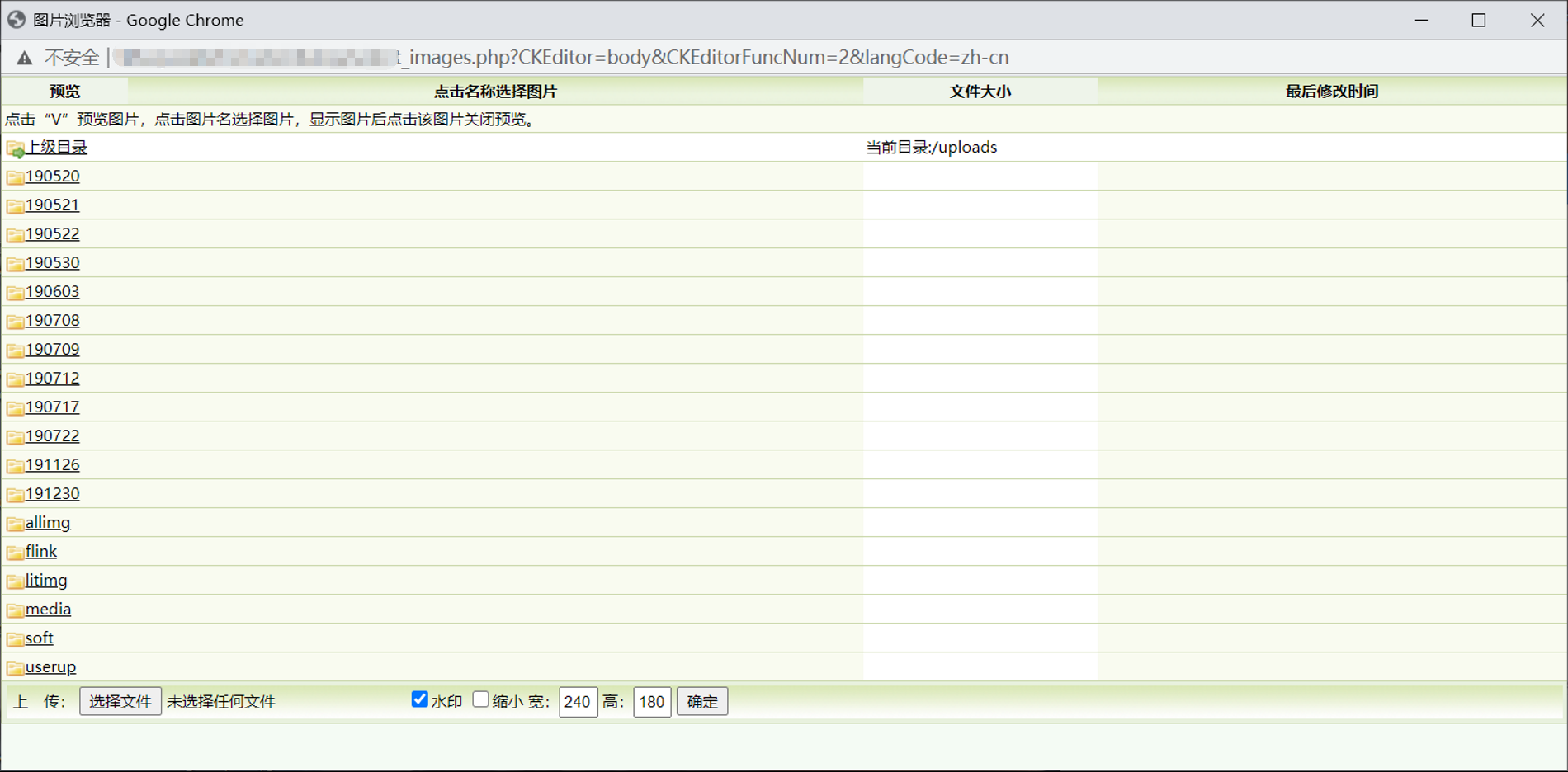Click the folder icon beside 191230
This screenshot has height=772, width=1568.
(x=15, y=494)
